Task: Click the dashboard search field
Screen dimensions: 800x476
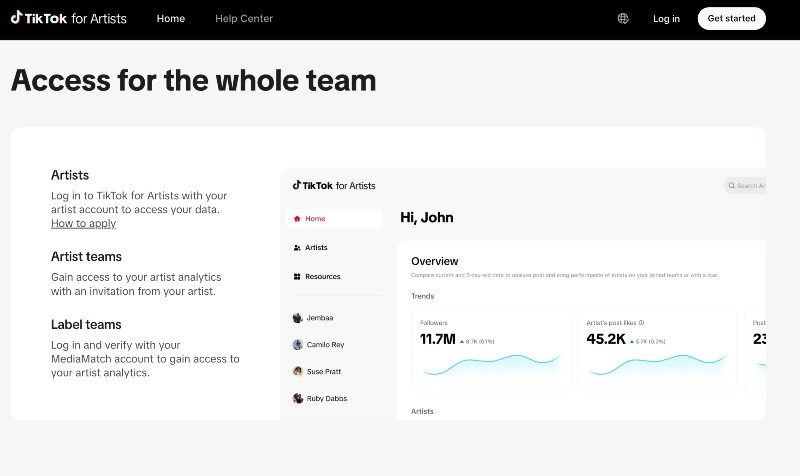Action: coord(745,186)
